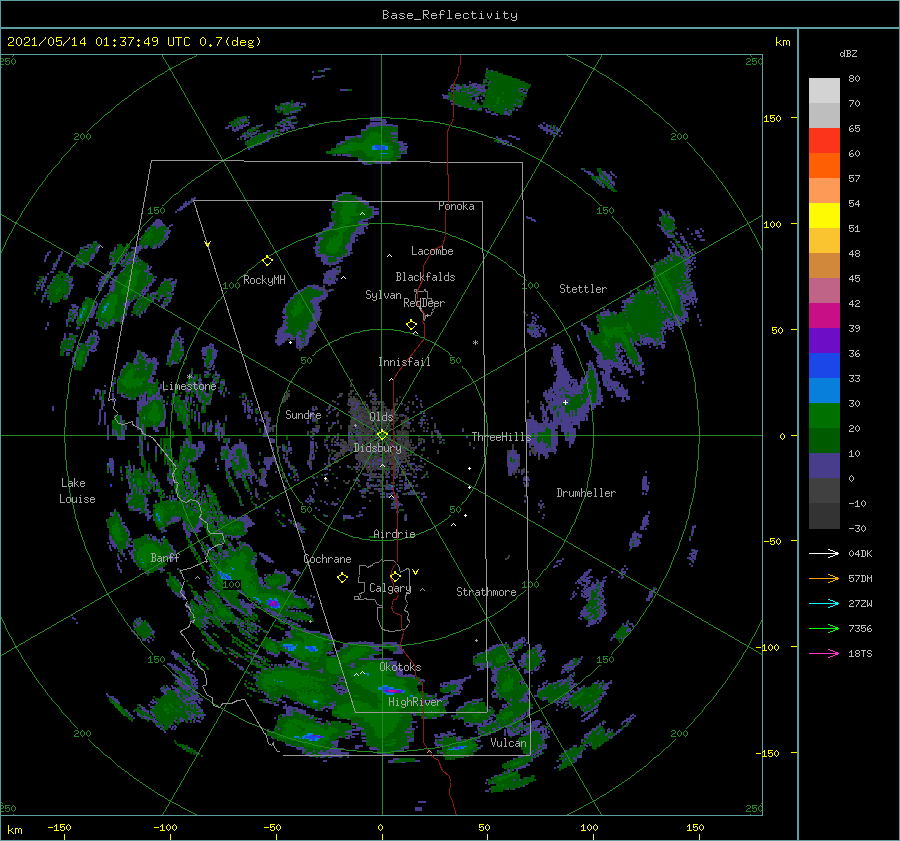Click the green 7356 arrow in legend
Image resolution: width=900 pixels, height=841 pixels.
pyautogui.click(x=824, y=629)
